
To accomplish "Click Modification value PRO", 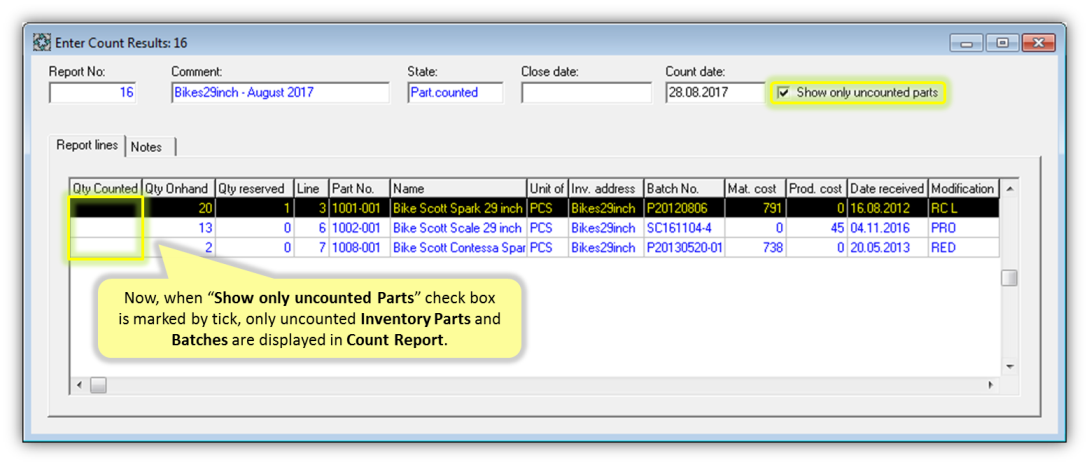I will [963, 228].
